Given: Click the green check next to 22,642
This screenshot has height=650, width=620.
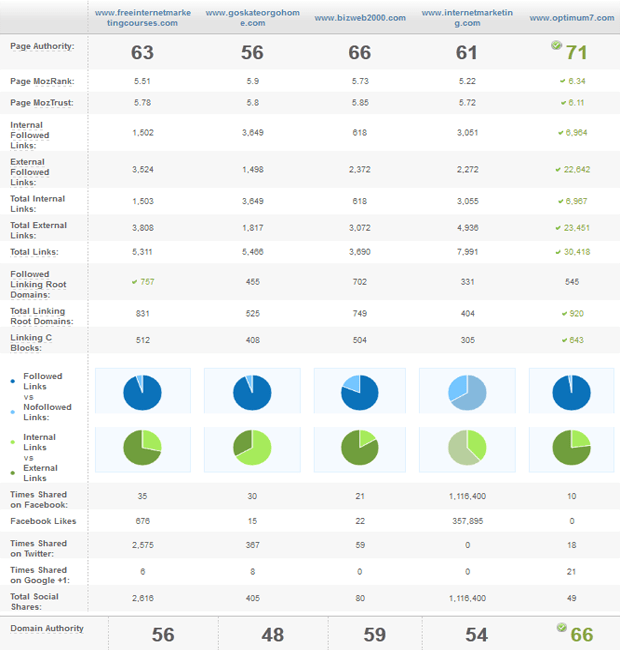Looking at the screenshot, I should click(x=558, y=170).
